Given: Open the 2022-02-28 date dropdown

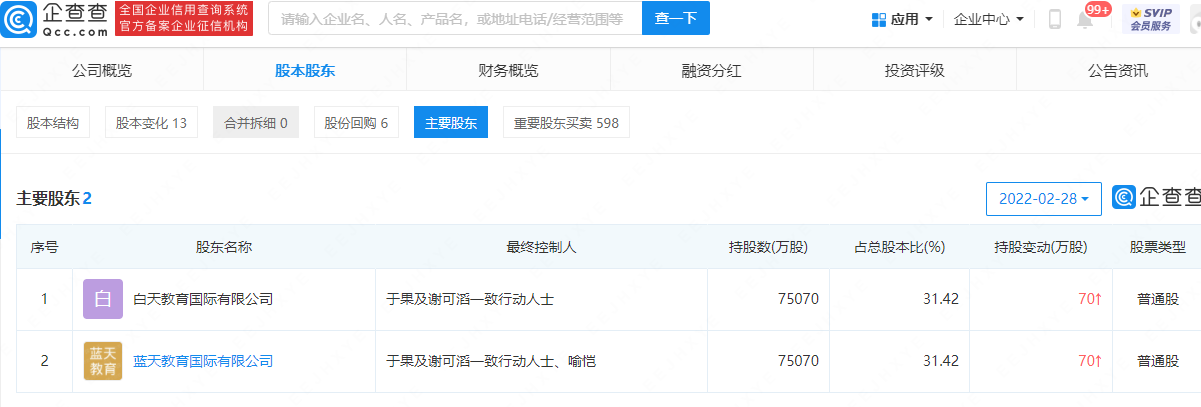Looking at the screenshot, I should coord(1043,198).
